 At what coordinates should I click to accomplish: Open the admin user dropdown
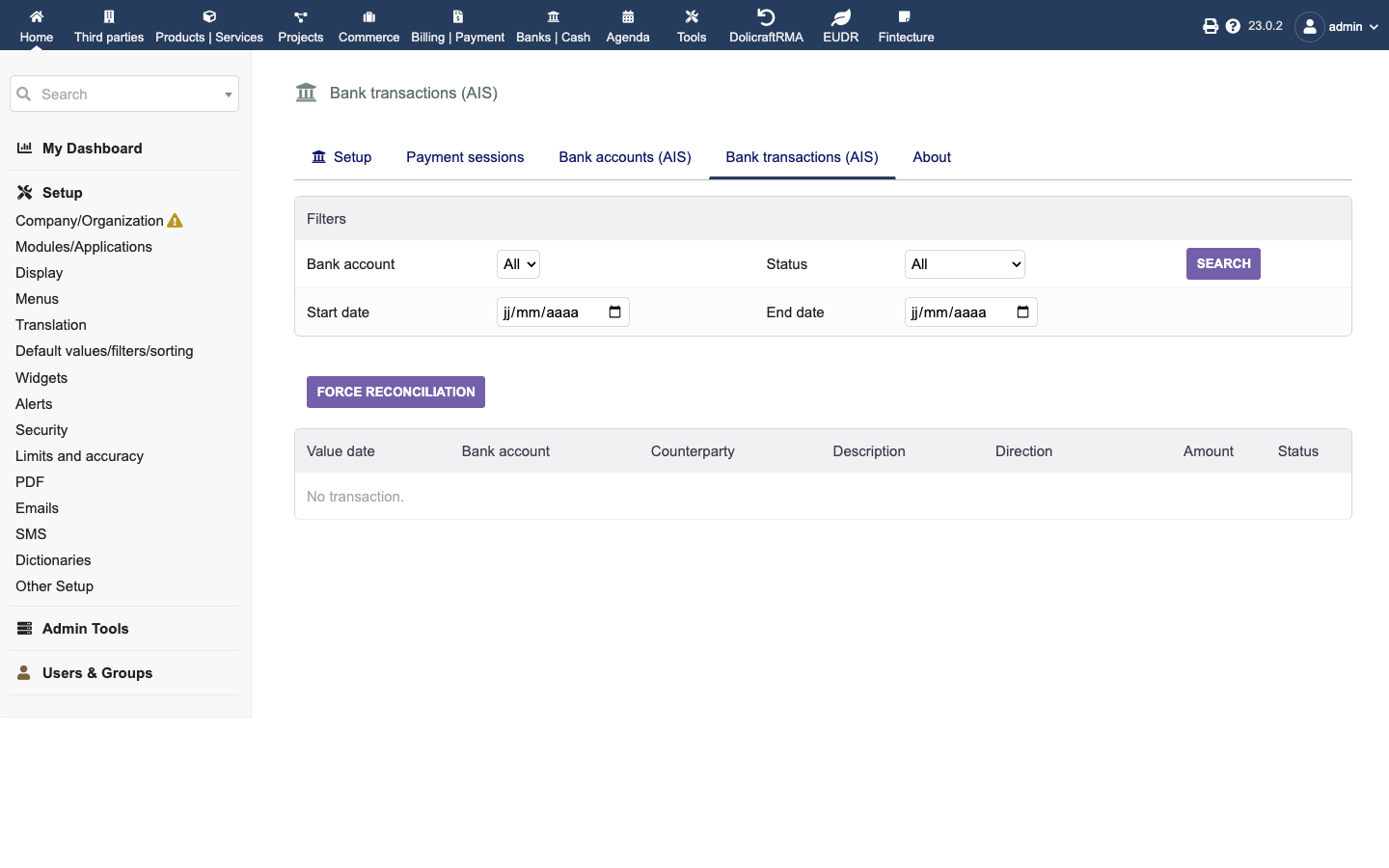click(1337, 26)
